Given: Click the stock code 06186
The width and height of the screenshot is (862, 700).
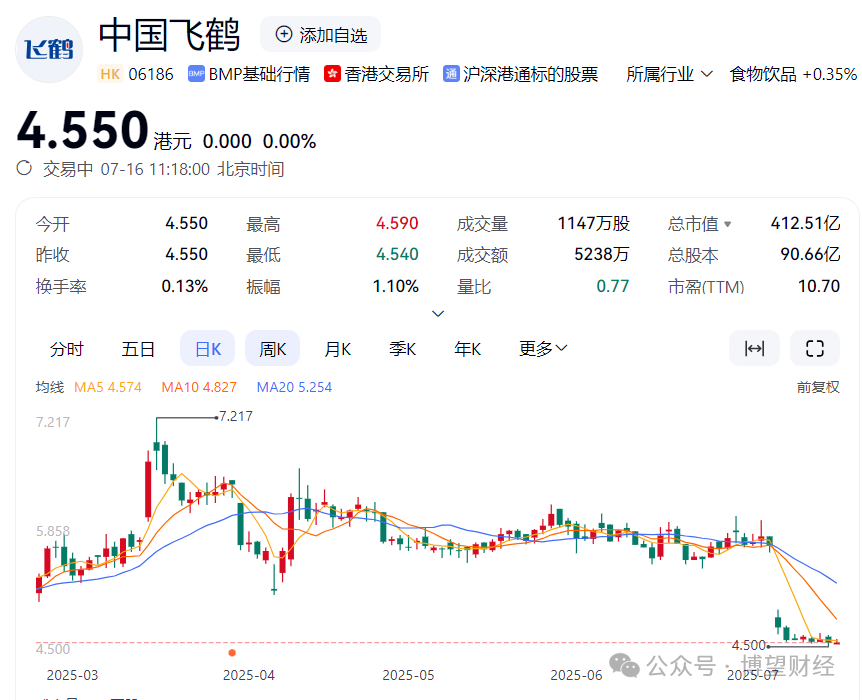Looking at the screenshot, I should pyautogui.click(x=151, y=74).
